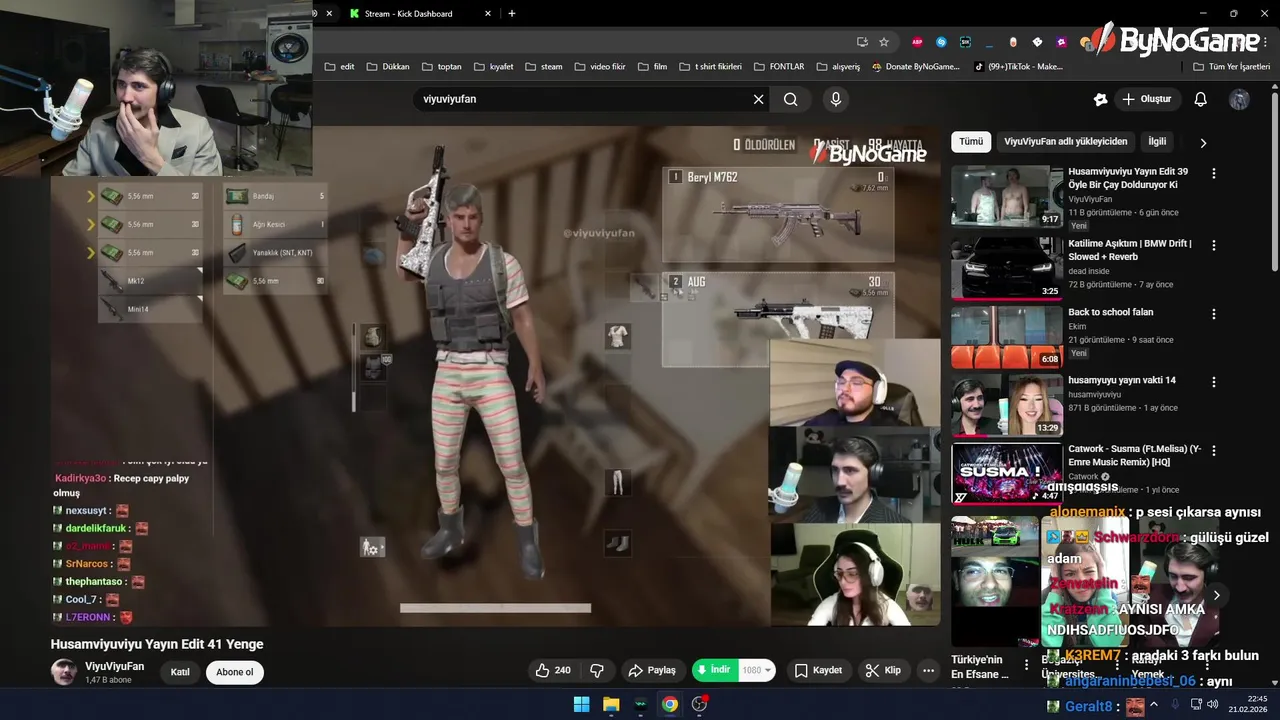The image size is (1280, 720).
Task: Open Donate ByNoGame bookmark
Action: tap(915, 67)
